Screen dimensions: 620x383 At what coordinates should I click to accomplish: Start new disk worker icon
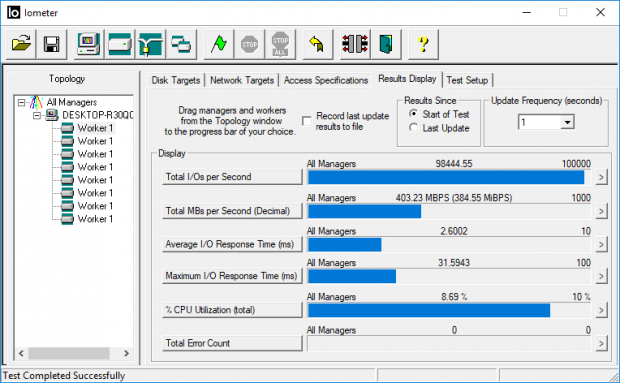[x=119, y=44]
